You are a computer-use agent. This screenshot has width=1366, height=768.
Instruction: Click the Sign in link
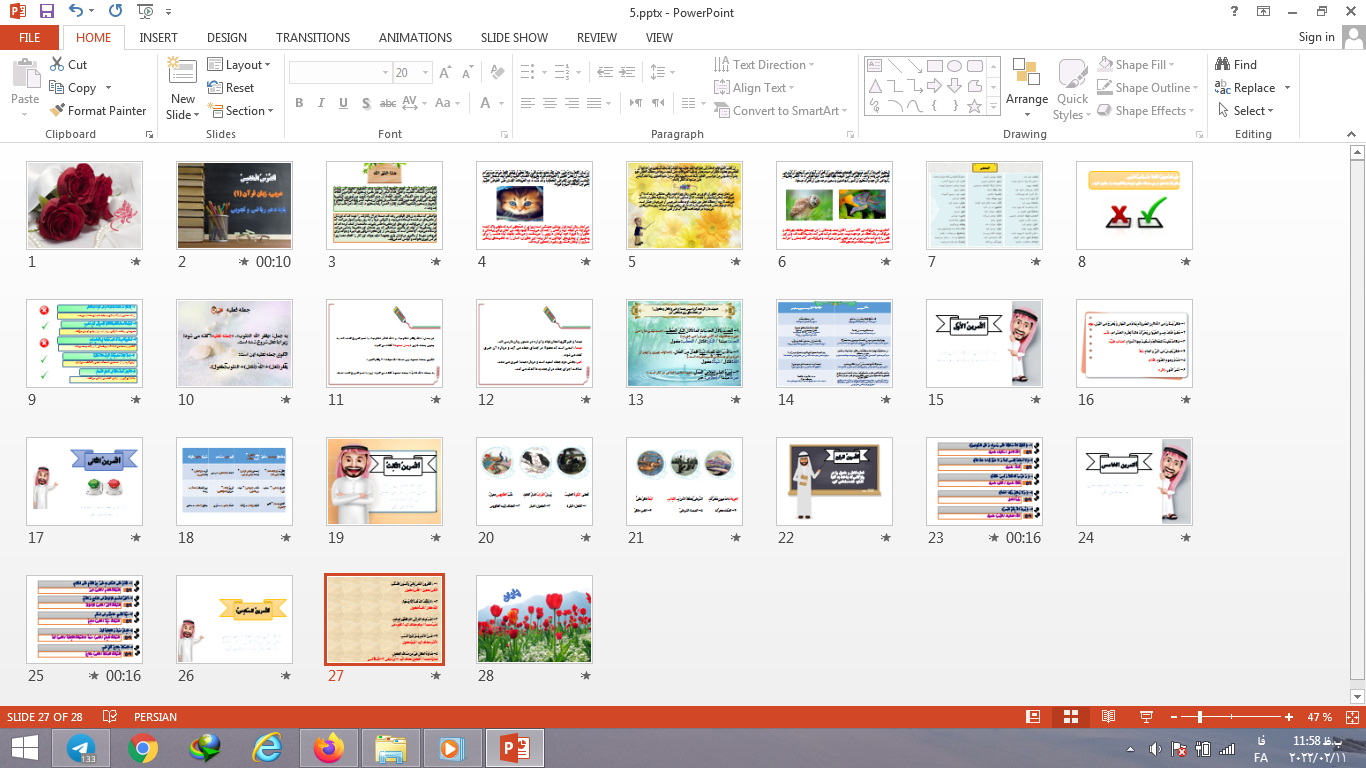click(1316, 37)
